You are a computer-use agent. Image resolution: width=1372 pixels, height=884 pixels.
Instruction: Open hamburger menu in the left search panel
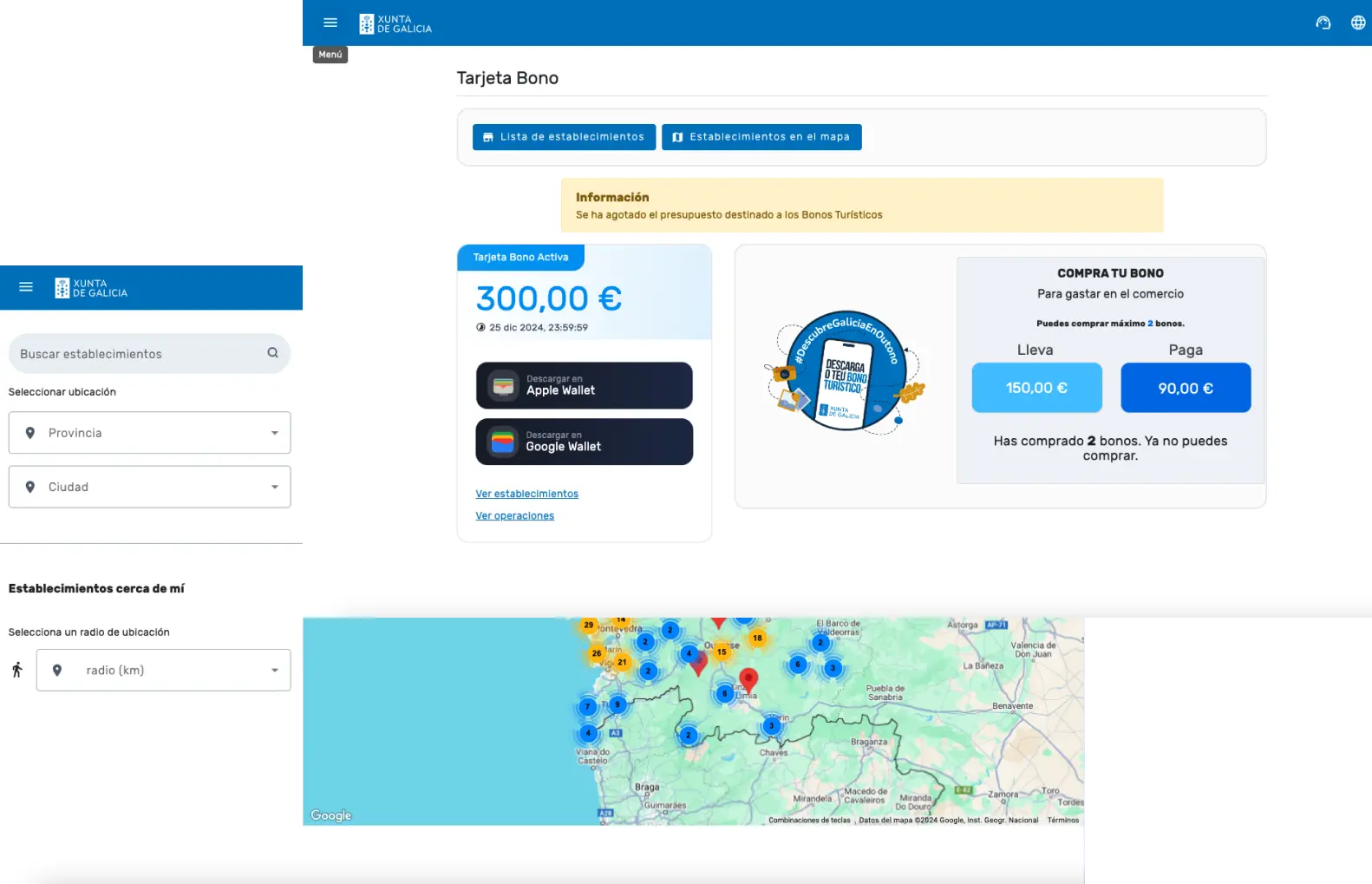pyautogui.click(x=26, y=286)
